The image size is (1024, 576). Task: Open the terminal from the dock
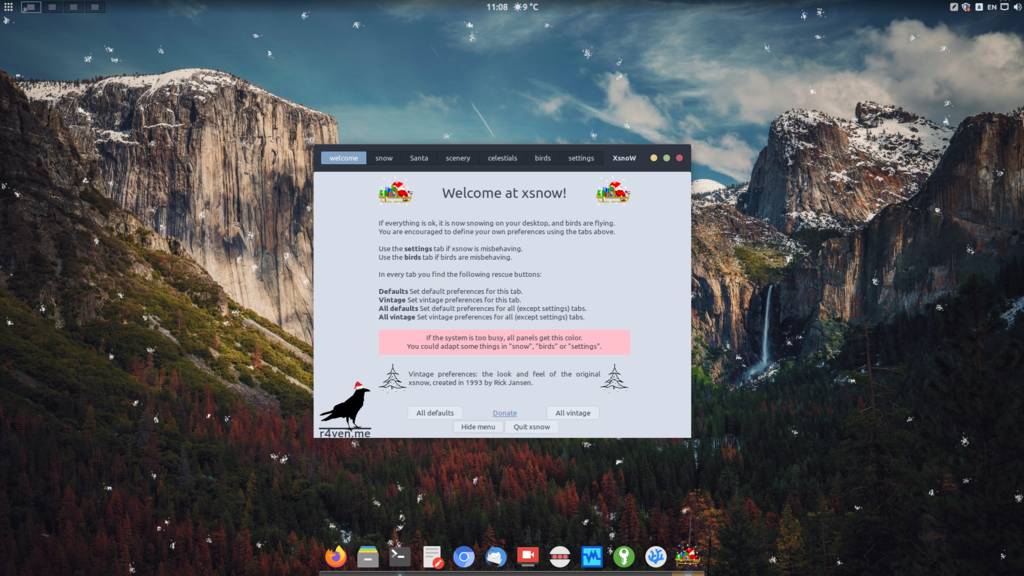(x=400, y=556)
